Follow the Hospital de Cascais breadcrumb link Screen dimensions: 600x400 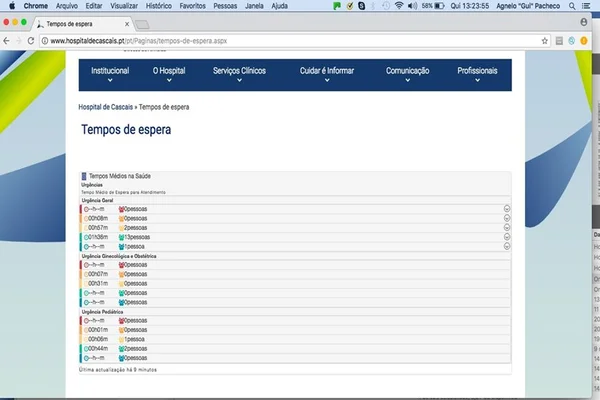(106, 107)
